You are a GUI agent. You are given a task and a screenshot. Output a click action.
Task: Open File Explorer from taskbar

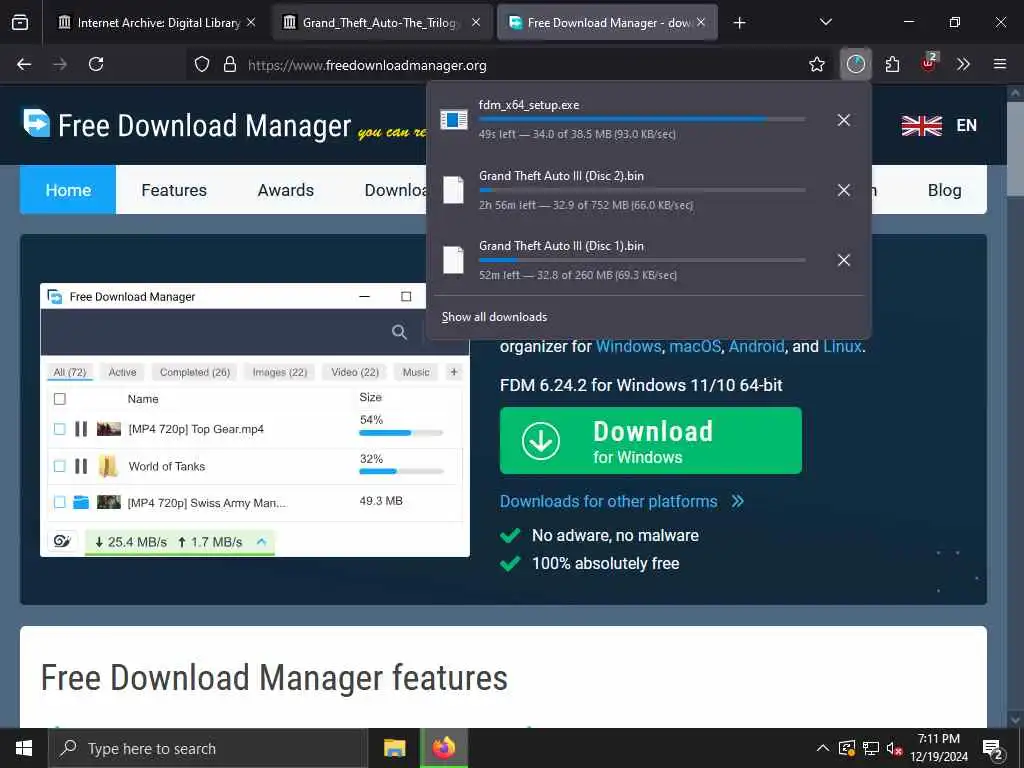coord(394,748)
